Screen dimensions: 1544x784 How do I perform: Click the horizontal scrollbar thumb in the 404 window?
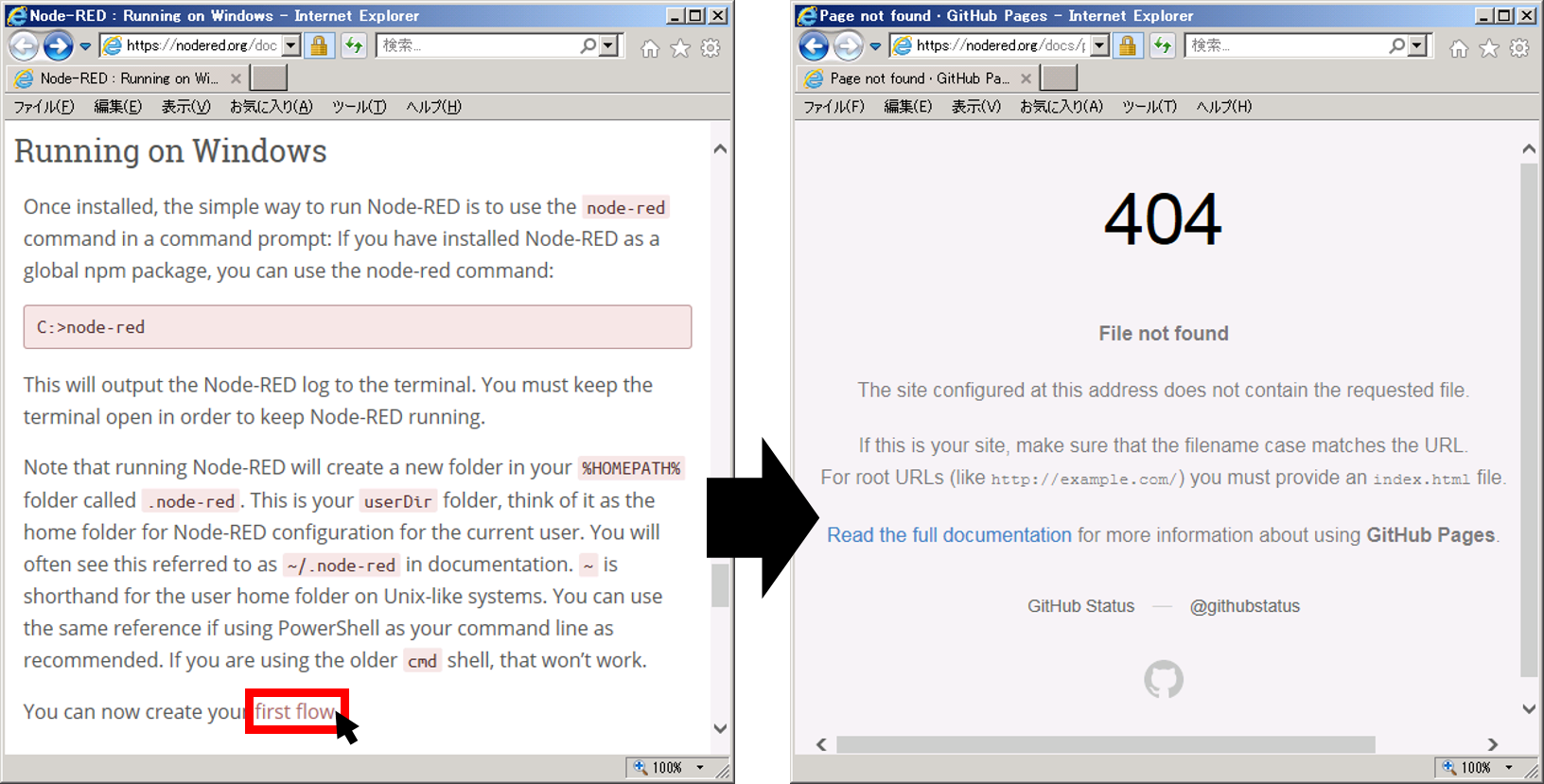(x=1105, y=744)
